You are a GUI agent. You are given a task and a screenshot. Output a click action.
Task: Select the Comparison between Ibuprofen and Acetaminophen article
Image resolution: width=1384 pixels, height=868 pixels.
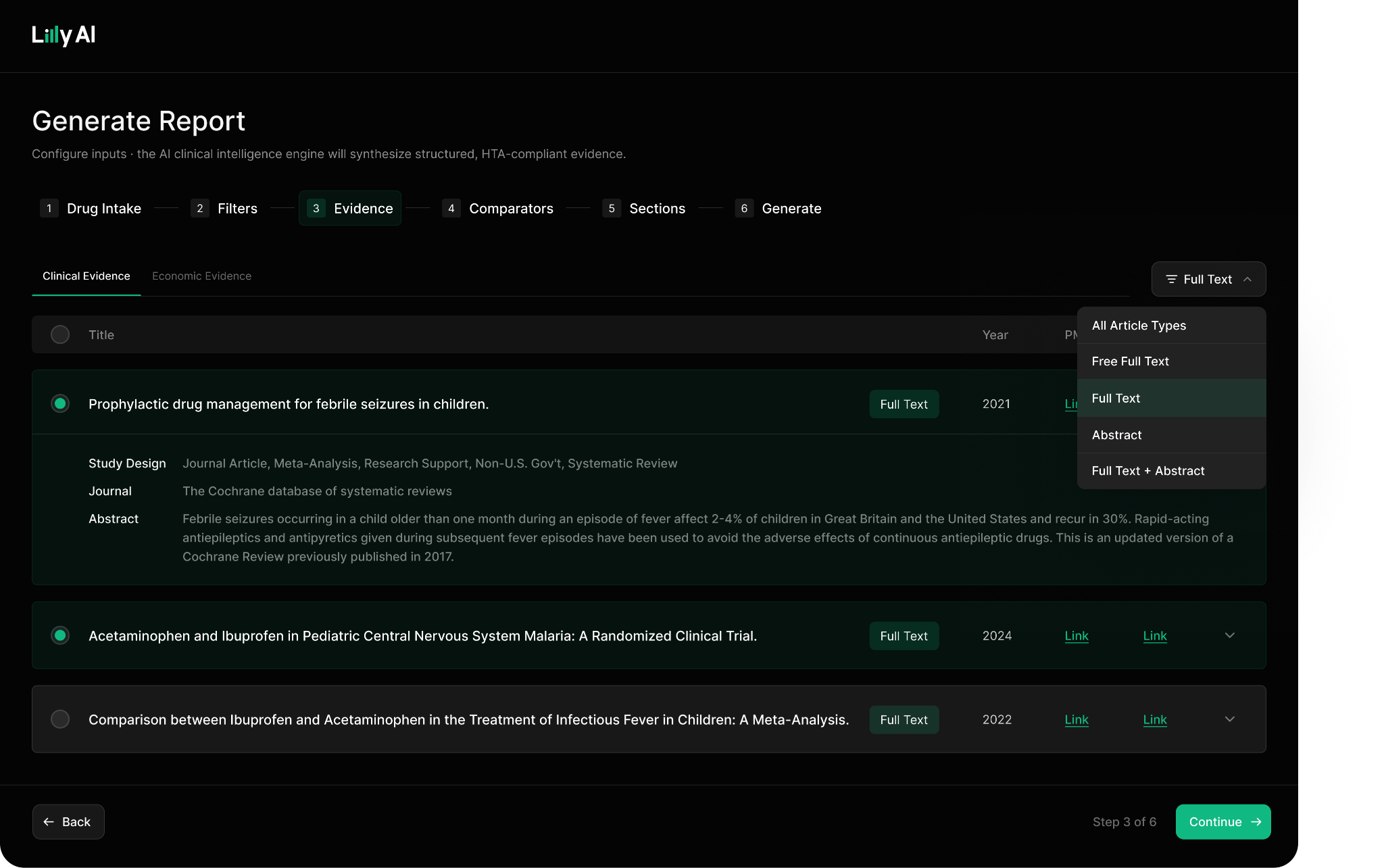pos(60,719)
